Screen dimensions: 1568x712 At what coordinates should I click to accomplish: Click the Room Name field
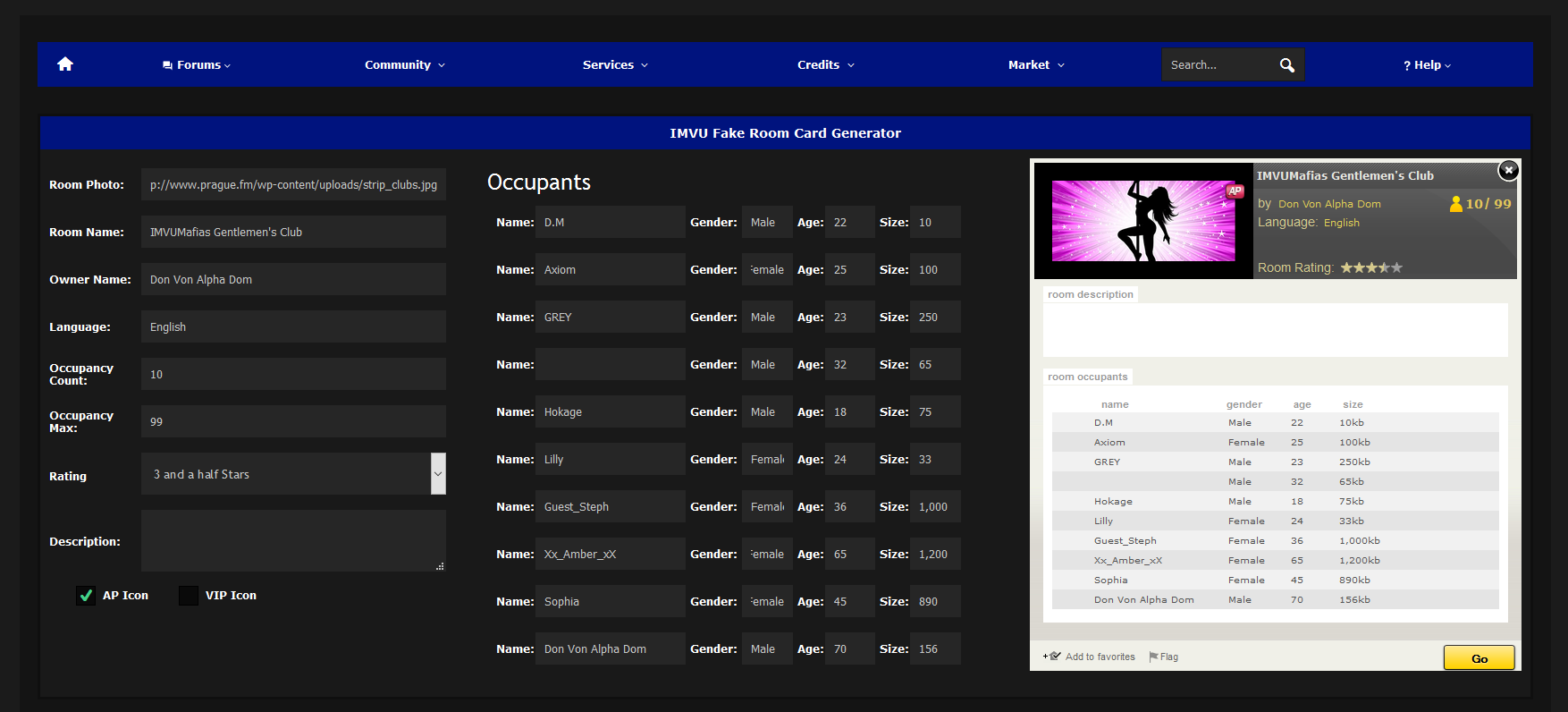coord(293,232)
